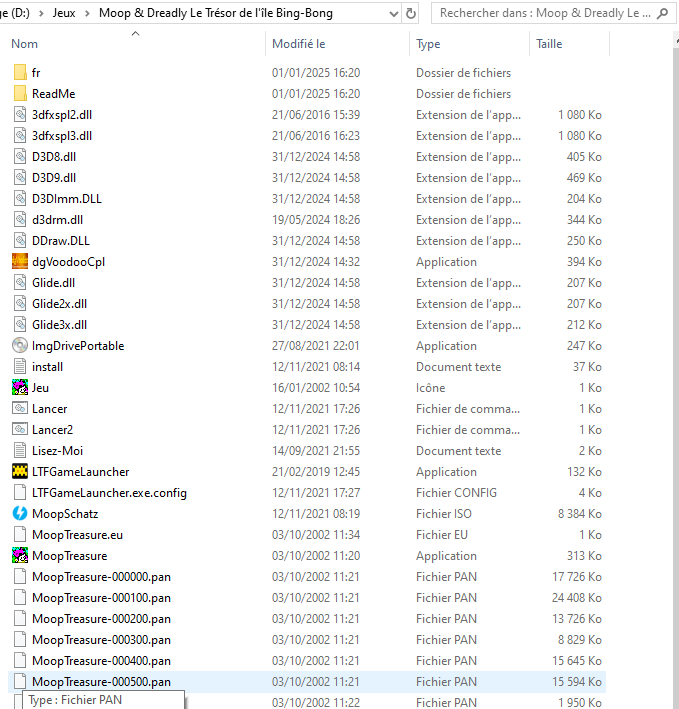Click the 19/05/2024 18:26 date cell
This screenshot has height=709, width=679.
pos(316,220)
